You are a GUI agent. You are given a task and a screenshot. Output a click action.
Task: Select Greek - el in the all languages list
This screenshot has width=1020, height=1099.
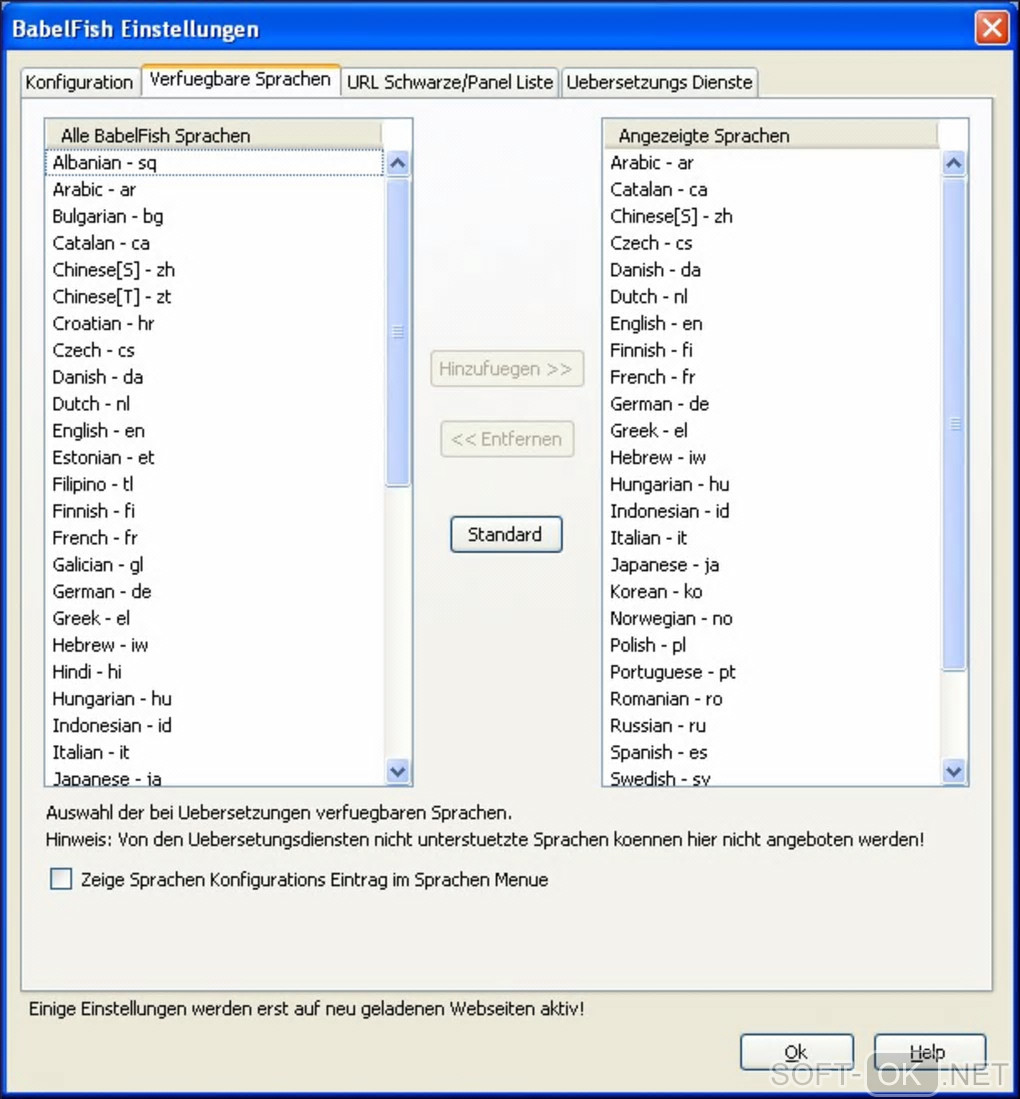[215, 617]
